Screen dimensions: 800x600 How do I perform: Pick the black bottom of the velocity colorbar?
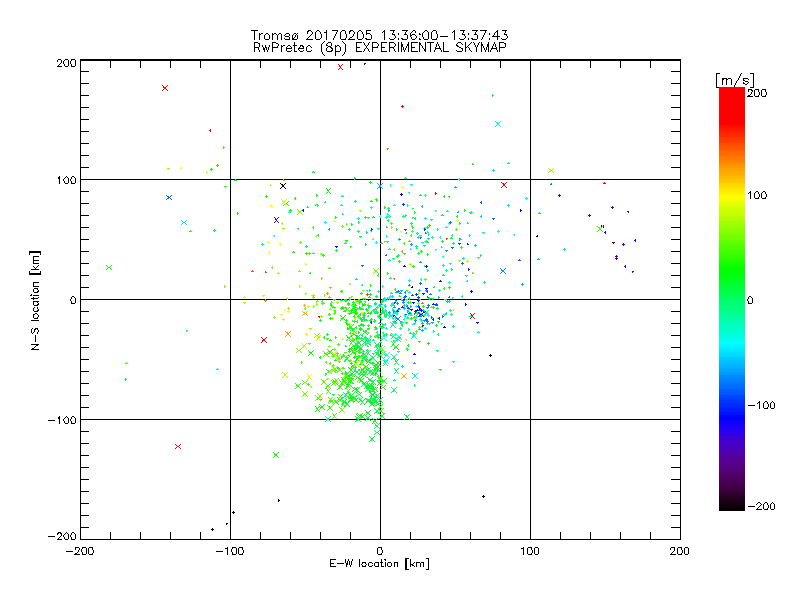732,503
